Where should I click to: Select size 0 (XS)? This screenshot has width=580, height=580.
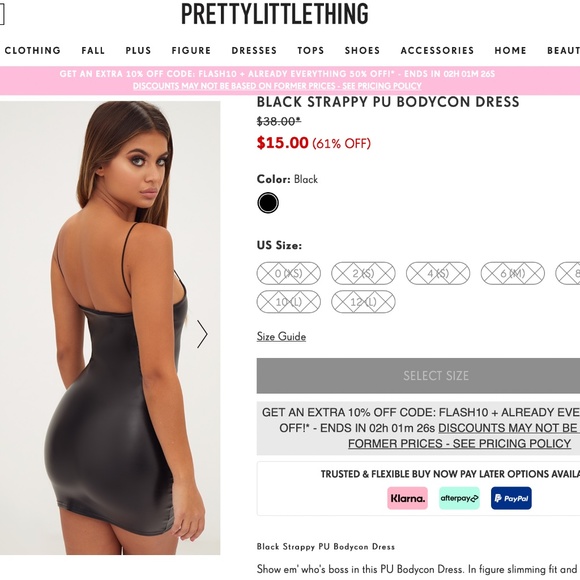pos(289,273)
